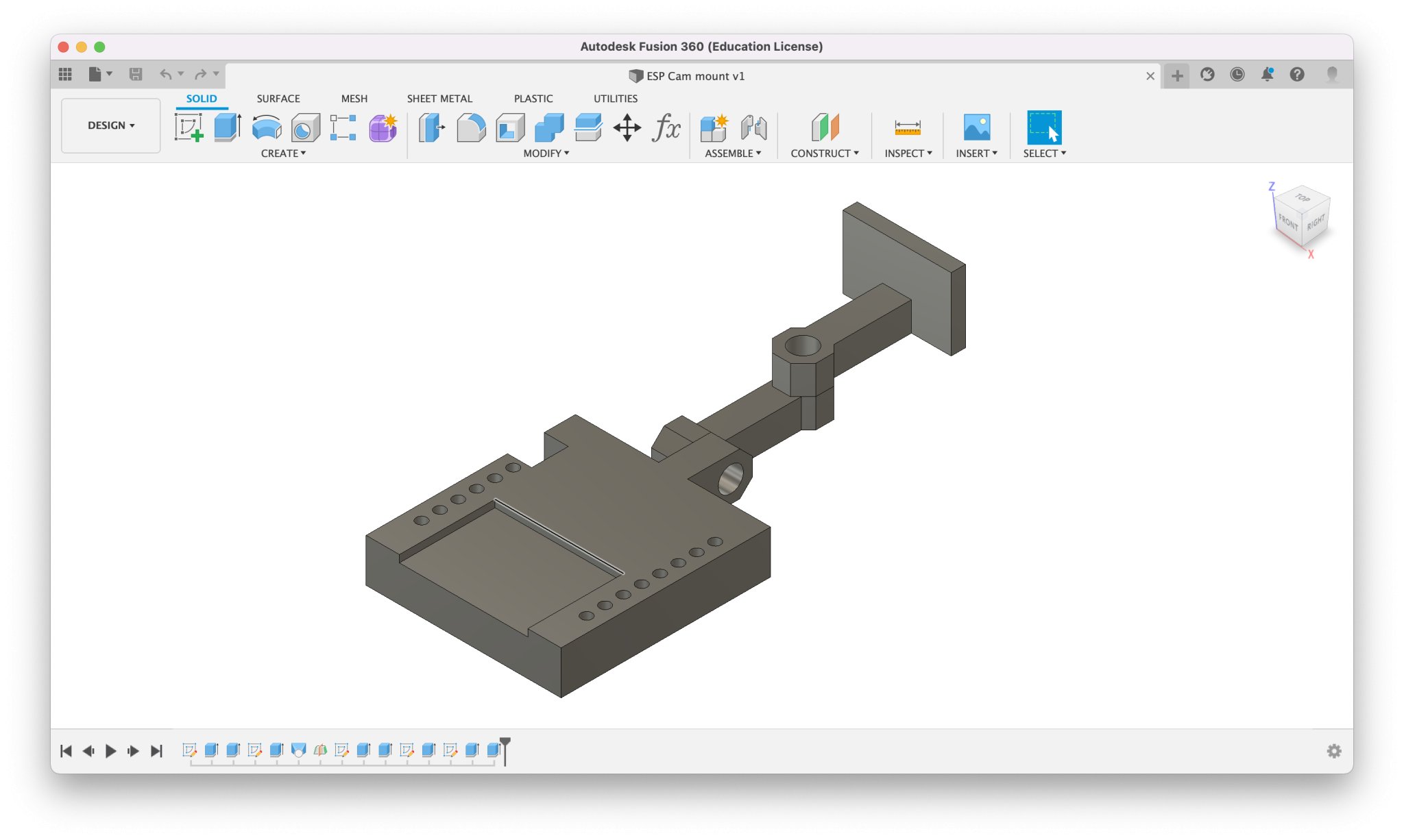
Task: Expand the CONSTRUCT dropdown menu
Action: tap(824, 153)
